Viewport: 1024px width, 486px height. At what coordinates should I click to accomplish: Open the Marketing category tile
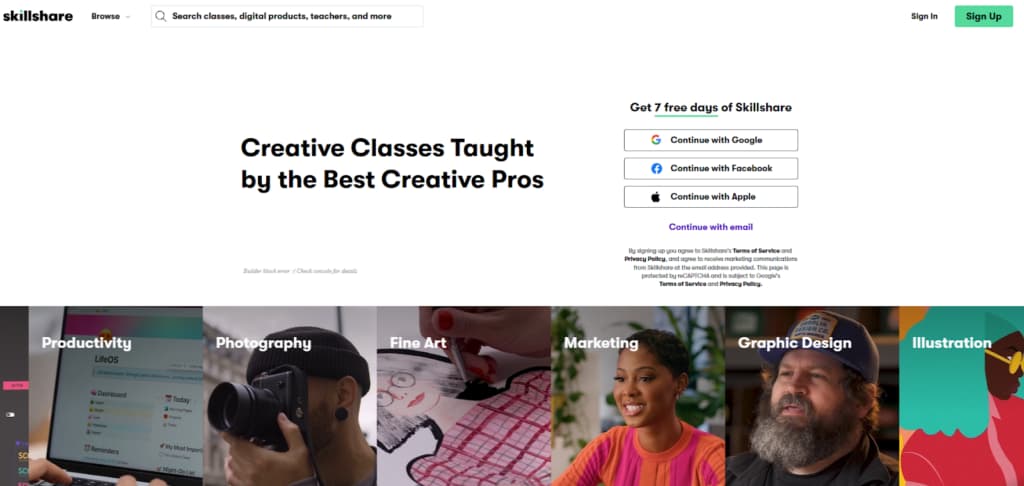638,396
